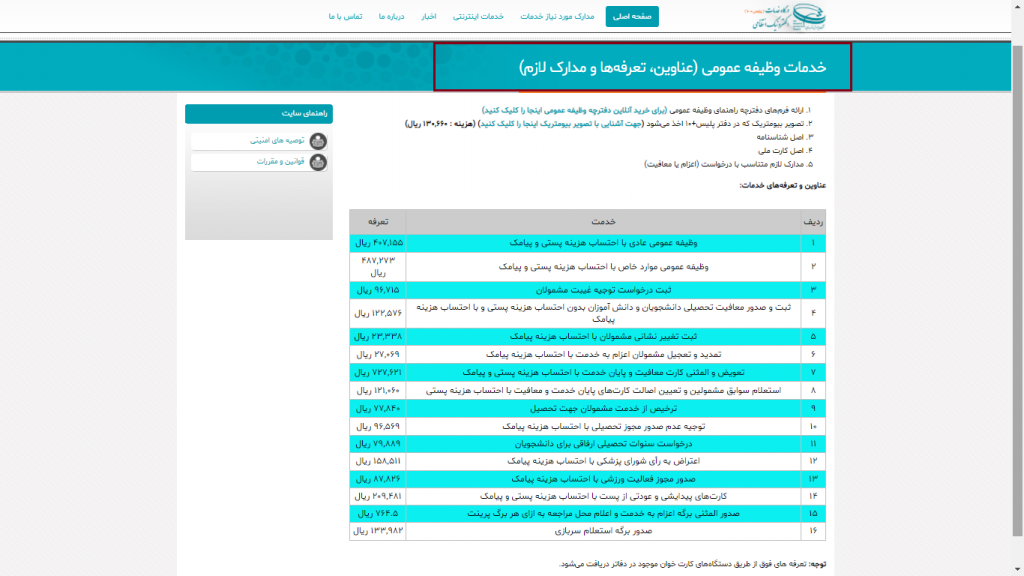Click tariff ۴۸۷,۲۷۳ ریال
The height and width of the screenshot is (576, 1024).
click(x=377, y=266)
